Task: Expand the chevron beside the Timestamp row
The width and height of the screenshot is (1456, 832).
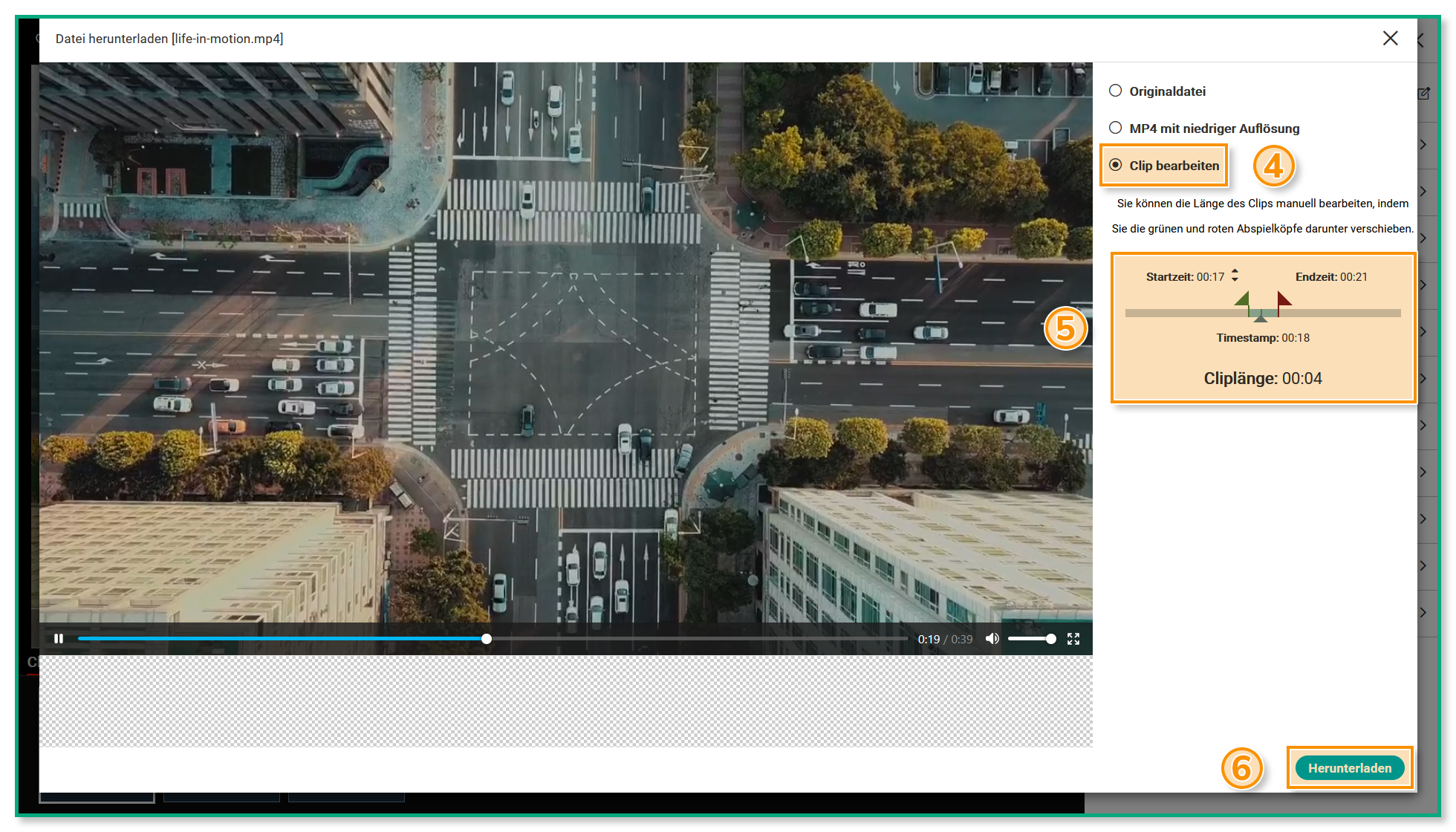Action: pos(1423,331)
